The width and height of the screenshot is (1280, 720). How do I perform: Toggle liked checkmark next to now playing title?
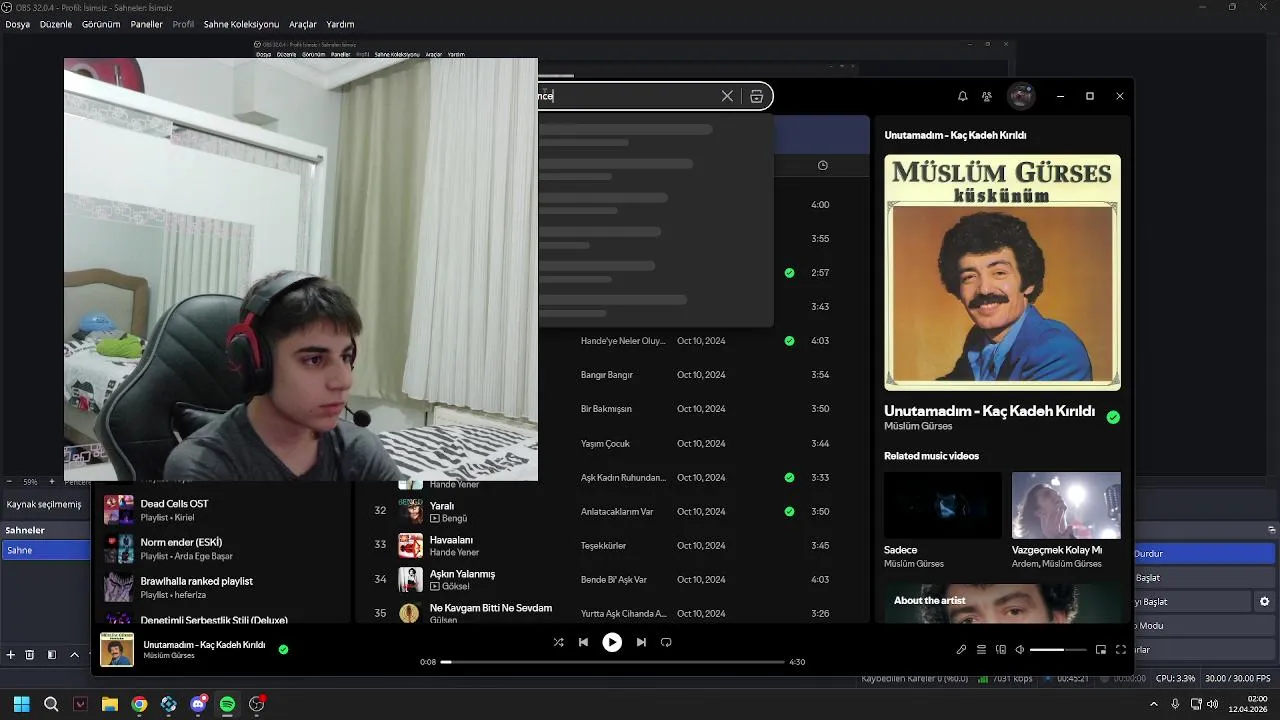[x=283, y=649]
